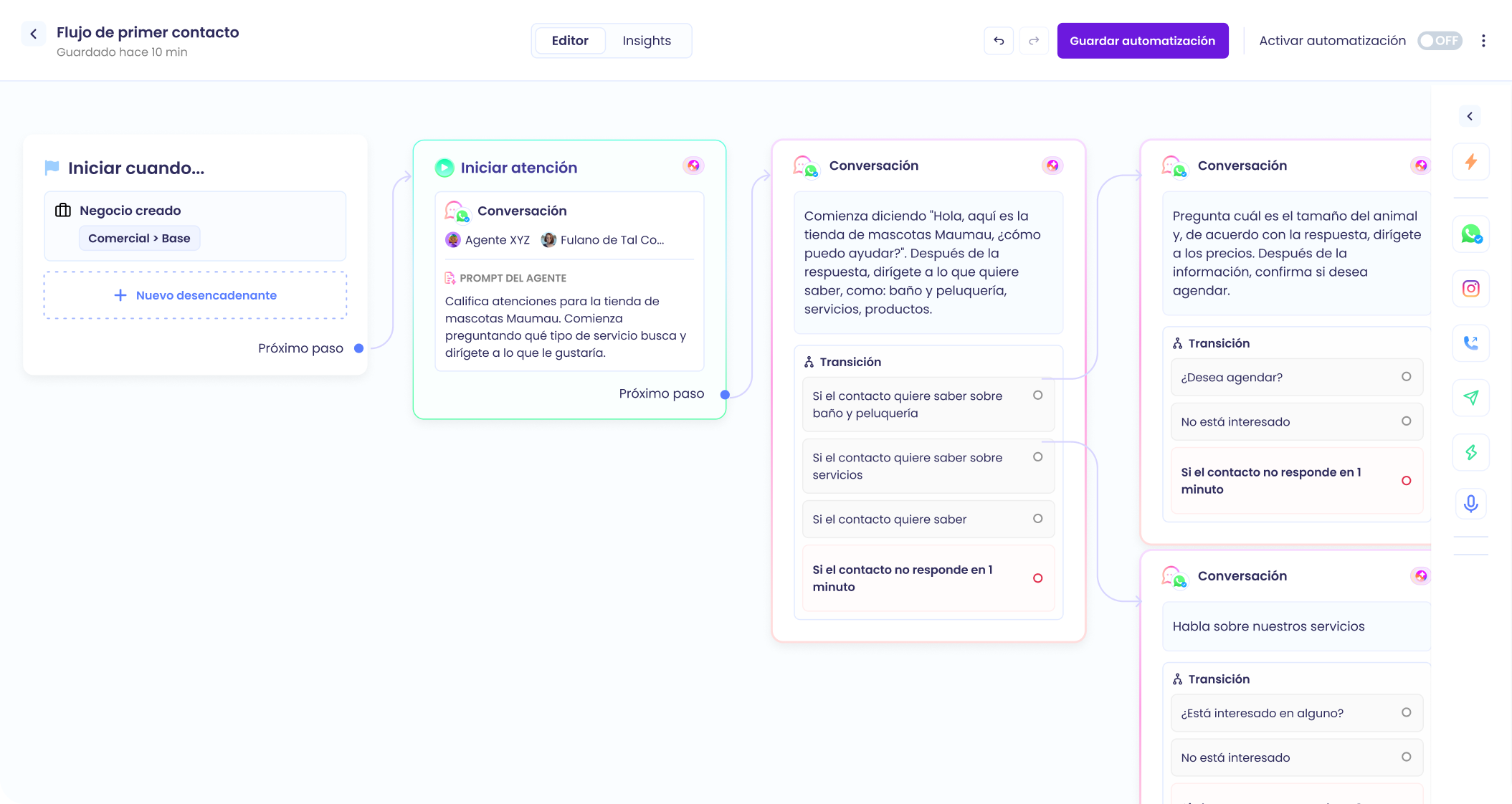Select the '¿Desea agendar?' transition radio circle
Image resolution: width=1512 pixels, height=804 pixels.
click(x=1406, y=377)
